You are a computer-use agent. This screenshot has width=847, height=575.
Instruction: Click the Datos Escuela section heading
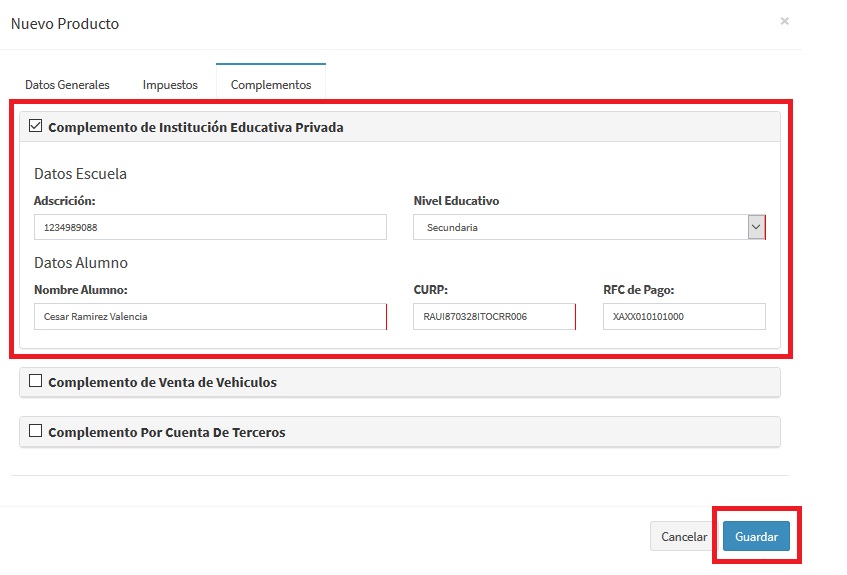[x=80, y=174]
